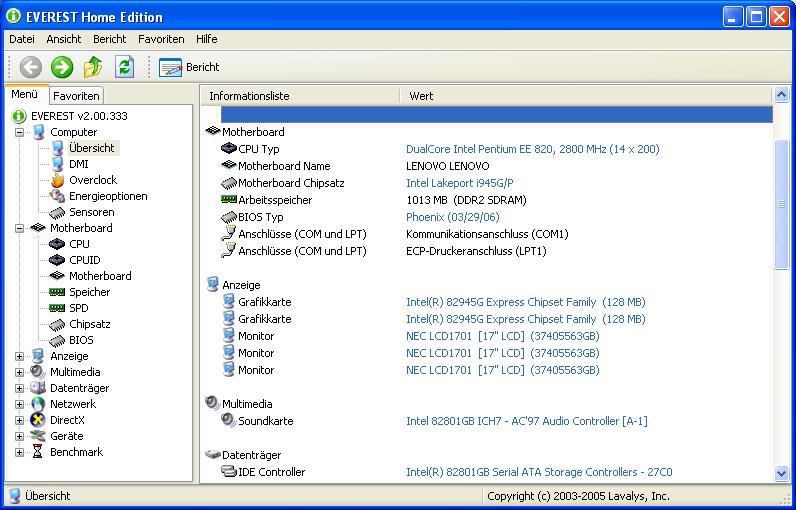Select the Overclock item in tree

[92, 180]
